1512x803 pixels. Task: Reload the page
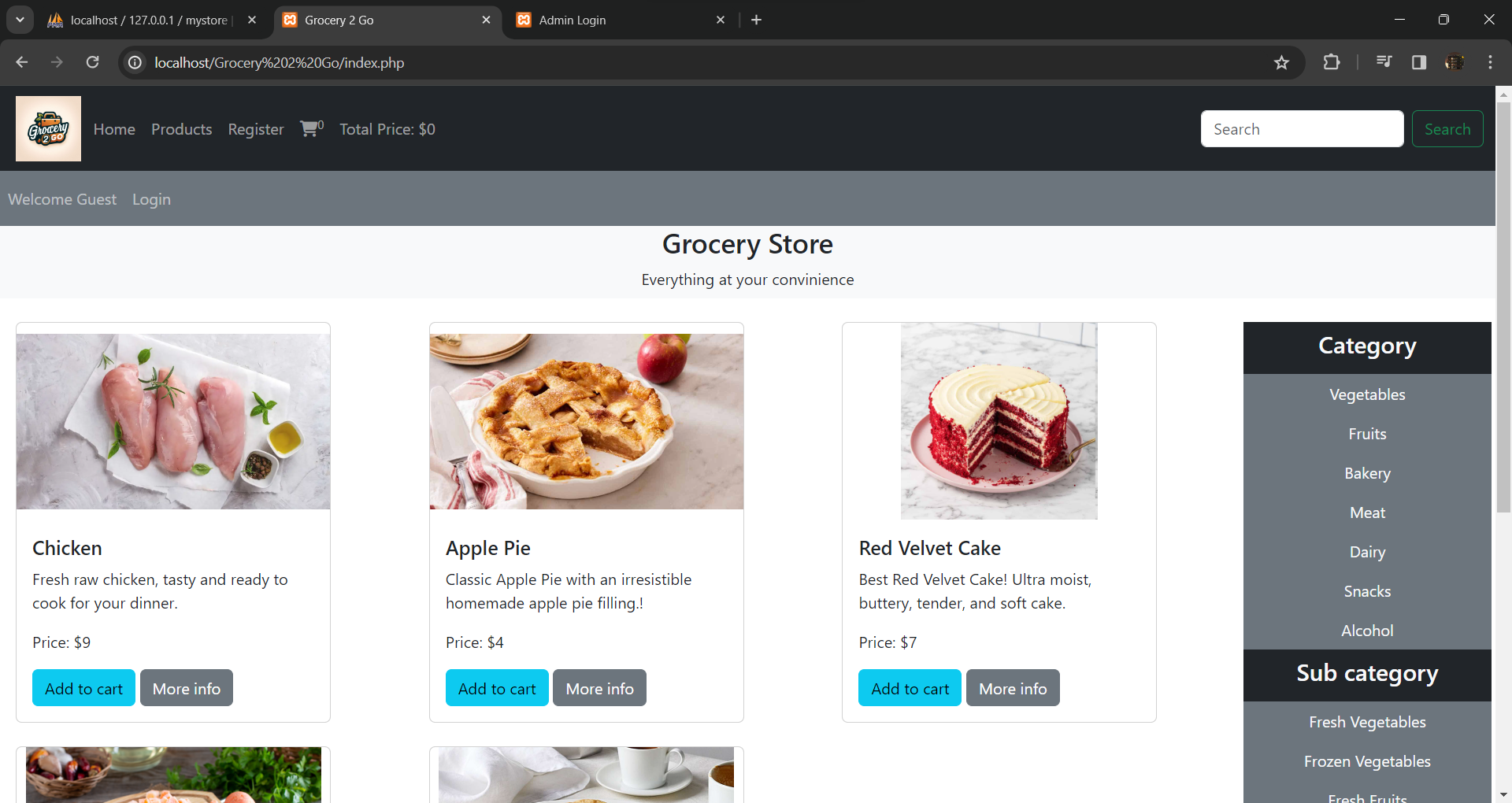[x=92, y=62]
